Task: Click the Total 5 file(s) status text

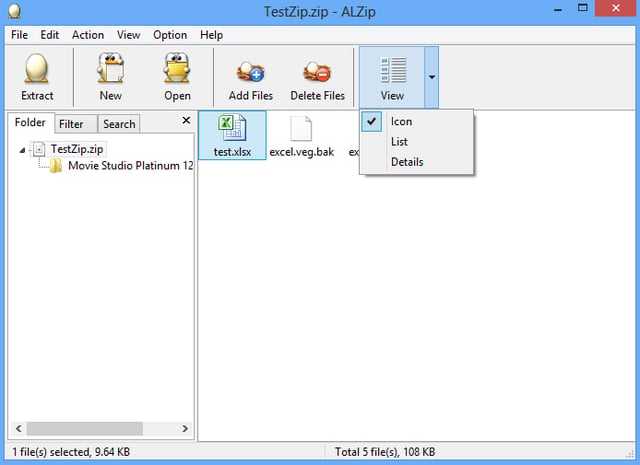Action: (385, 452)
